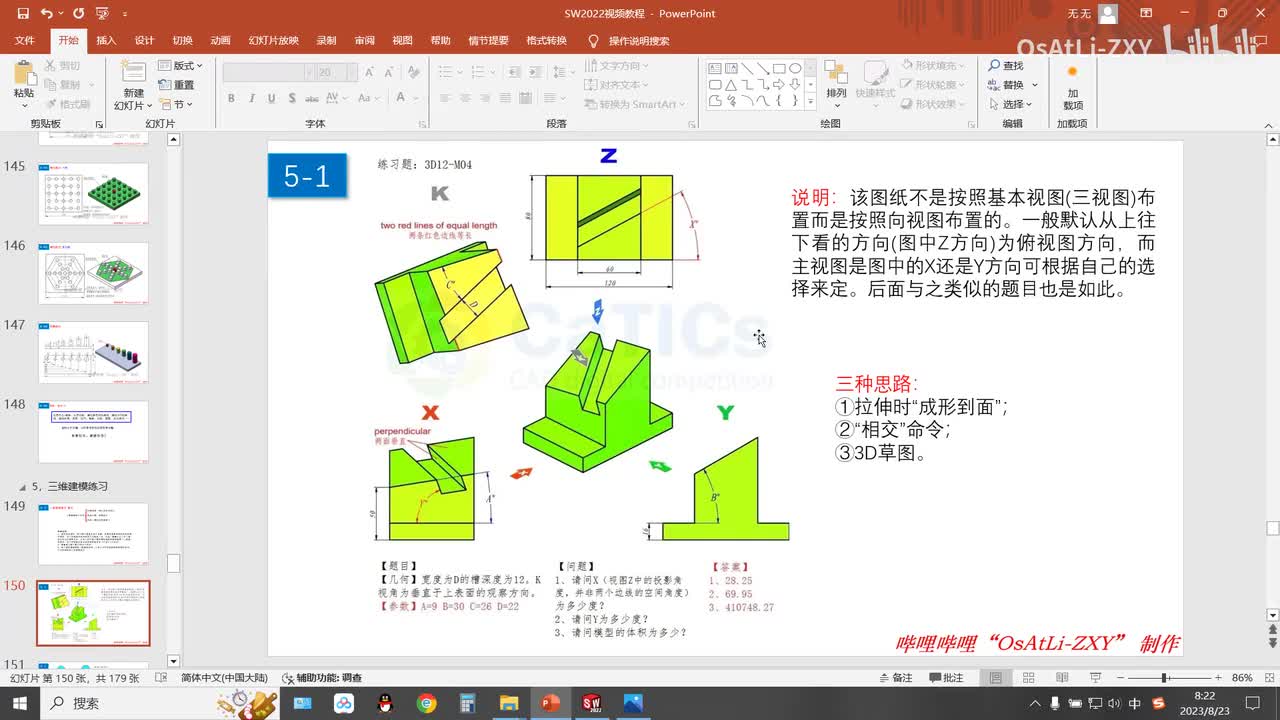Image resolution: width=1280 pixels, height=720 pixels.
Task: Open the Layout (版式) dropdown
Action: coord(181,66)
